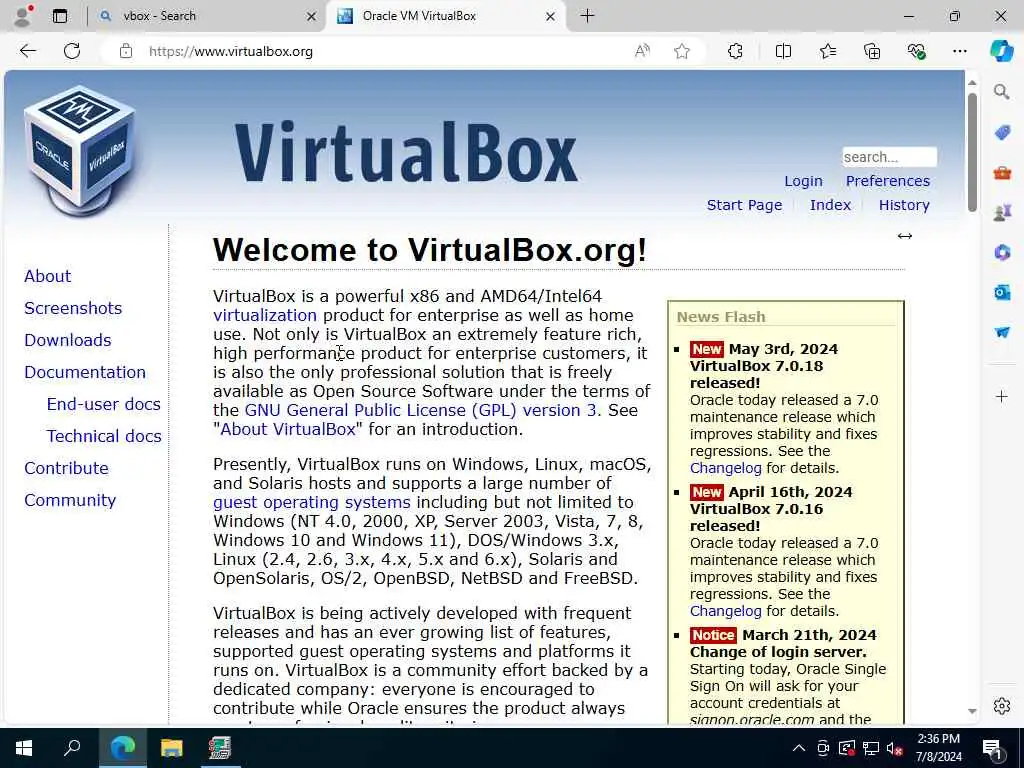Open the Contribute link

67,468
